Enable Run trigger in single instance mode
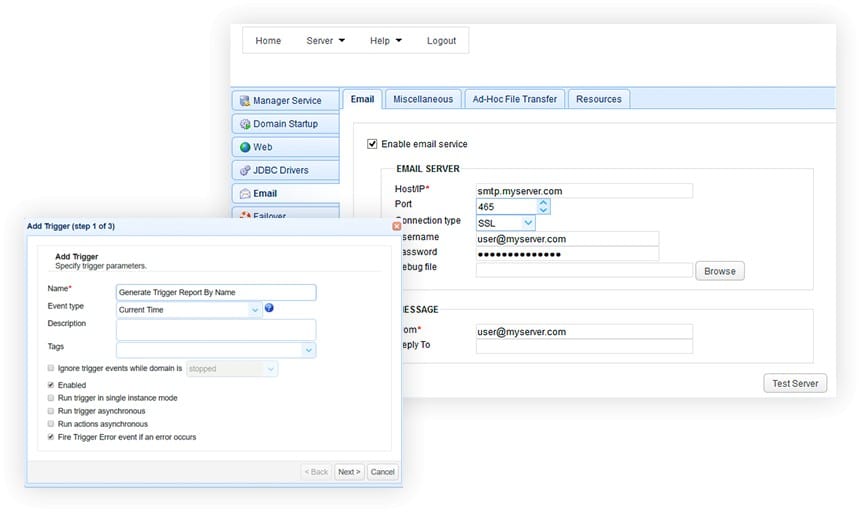The height and width of the screenshot is (512, 860). click(x=50, y=397)
